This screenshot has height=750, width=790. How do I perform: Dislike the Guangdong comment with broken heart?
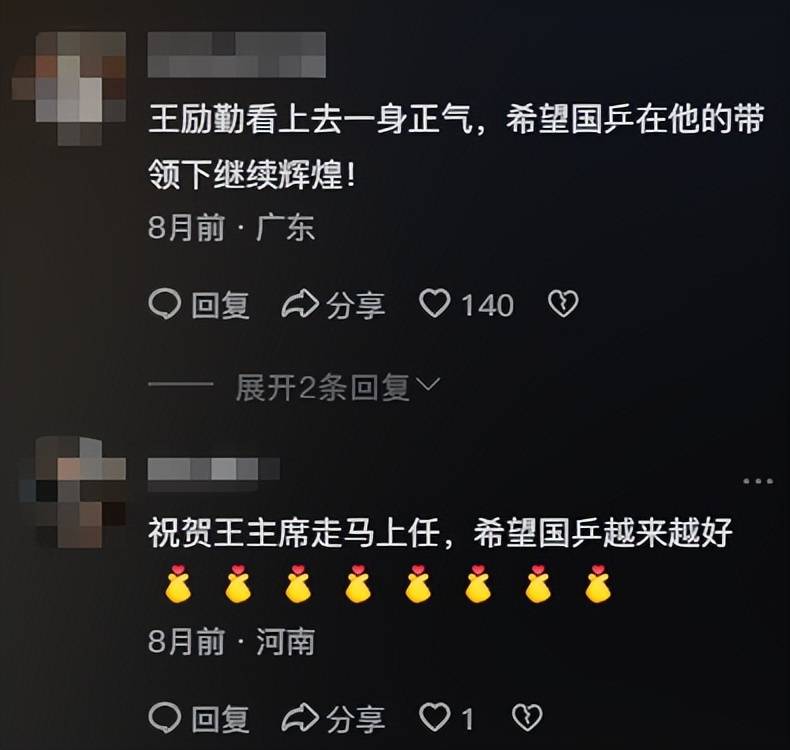click(563, 303)
